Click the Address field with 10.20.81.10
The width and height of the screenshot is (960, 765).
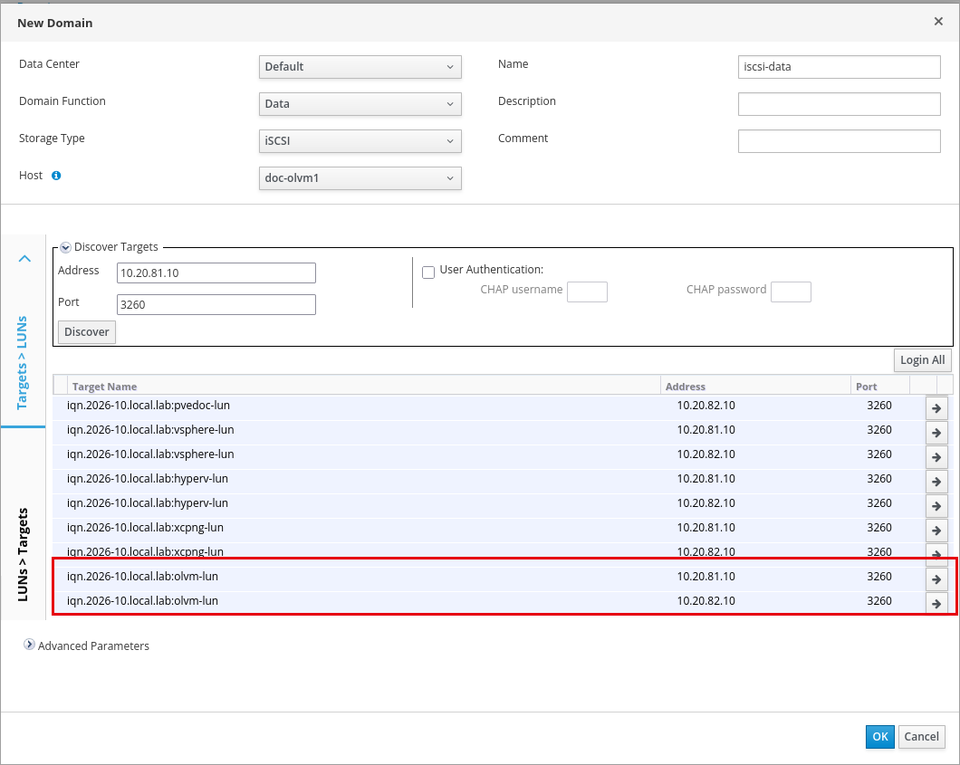click(x=216, y=273)
